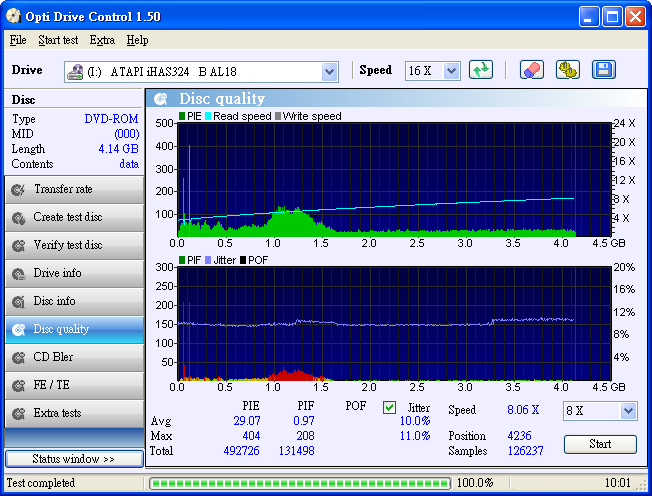Select FE / TE in sidebar
652x496 pixels.
[x=74, y=385]
